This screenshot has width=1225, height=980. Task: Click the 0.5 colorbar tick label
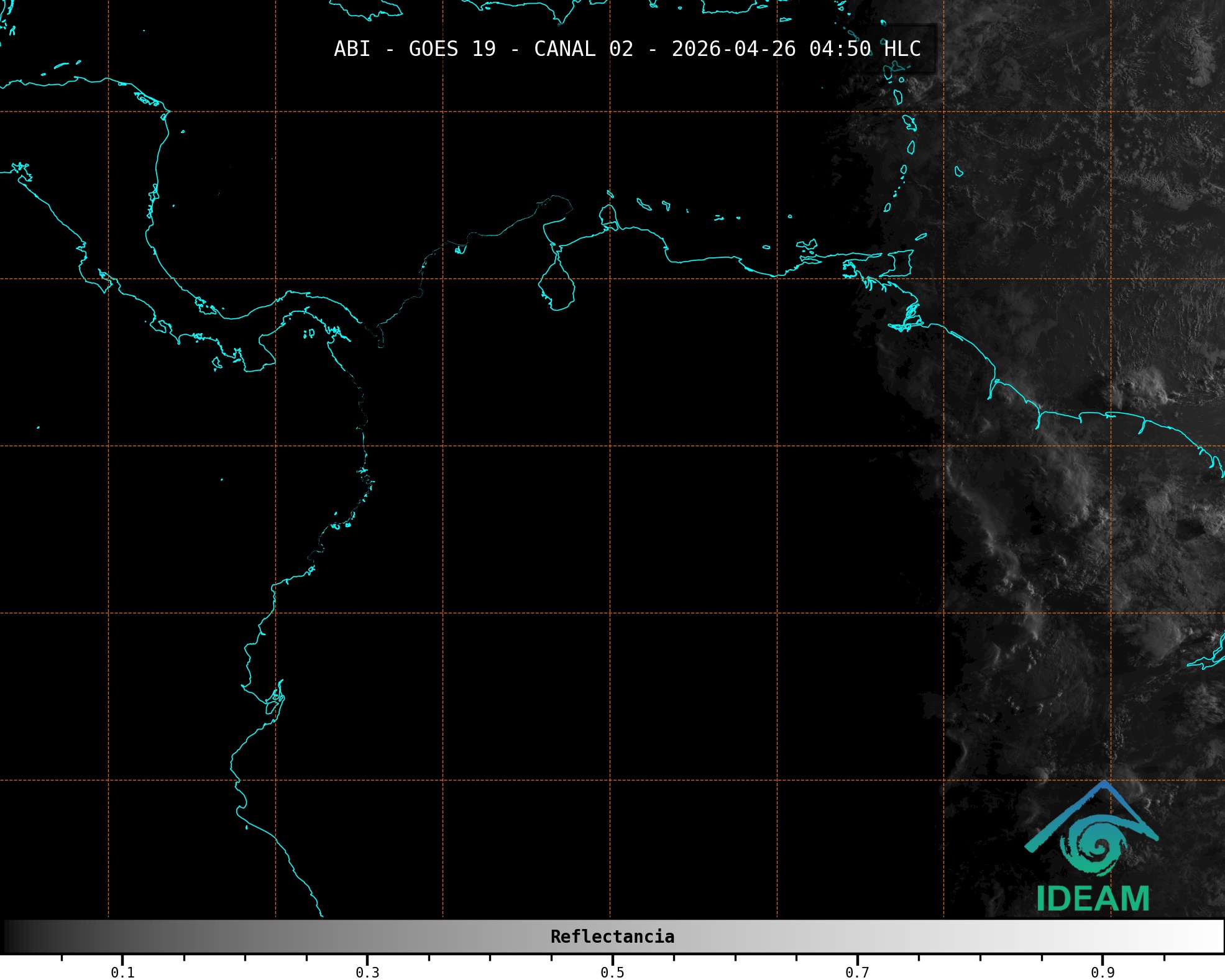612,973
